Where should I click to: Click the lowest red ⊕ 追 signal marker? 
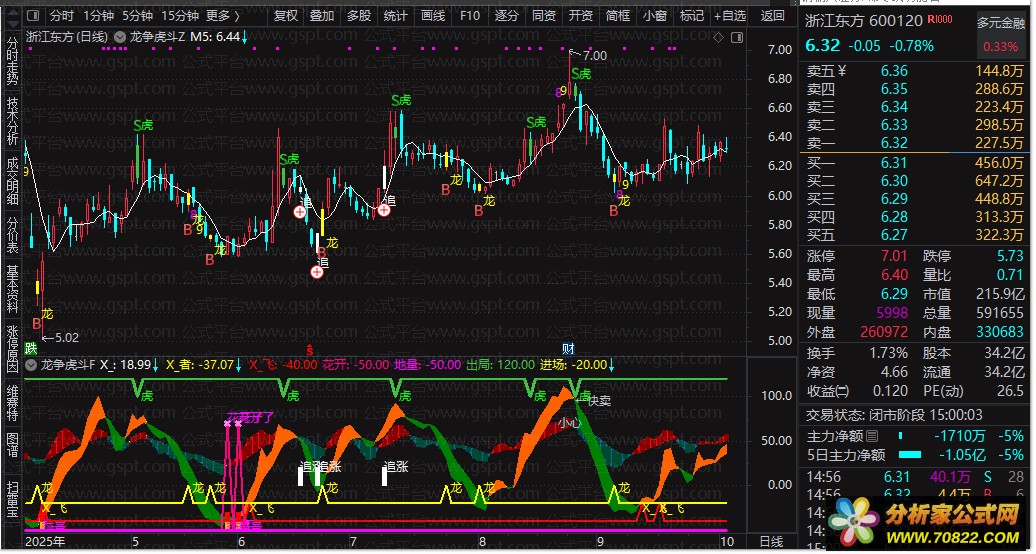(318, 272)
